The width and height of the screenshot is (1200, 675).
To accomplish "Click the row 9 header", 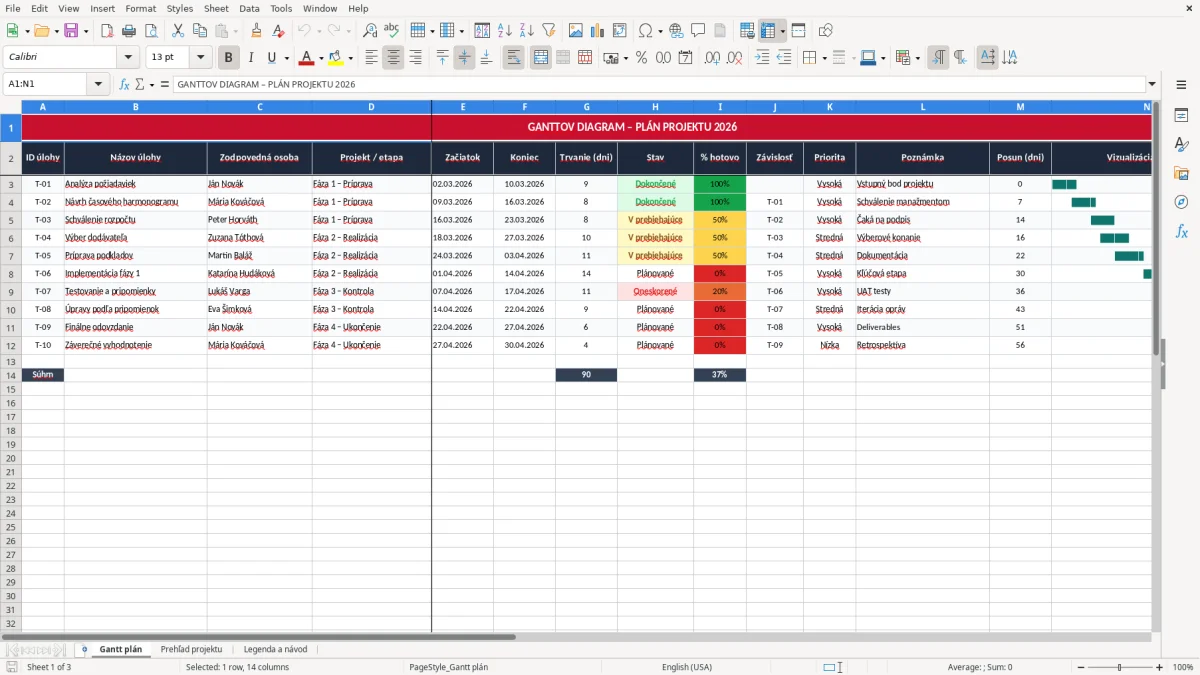I will [11, 291].
